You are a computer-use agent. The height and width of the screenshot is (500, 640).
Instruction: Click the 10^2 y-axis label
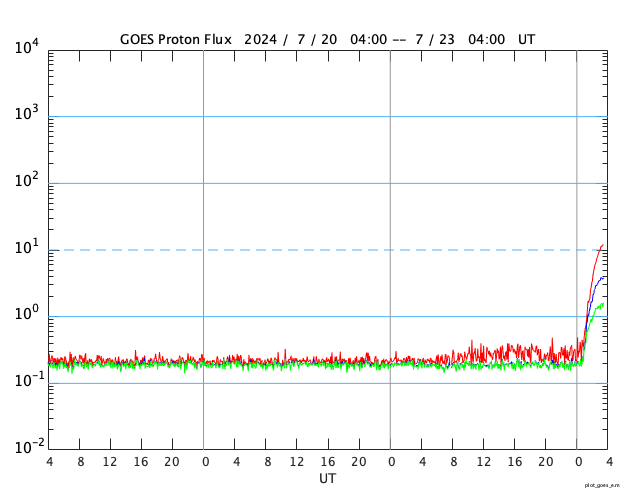[27, 180]
